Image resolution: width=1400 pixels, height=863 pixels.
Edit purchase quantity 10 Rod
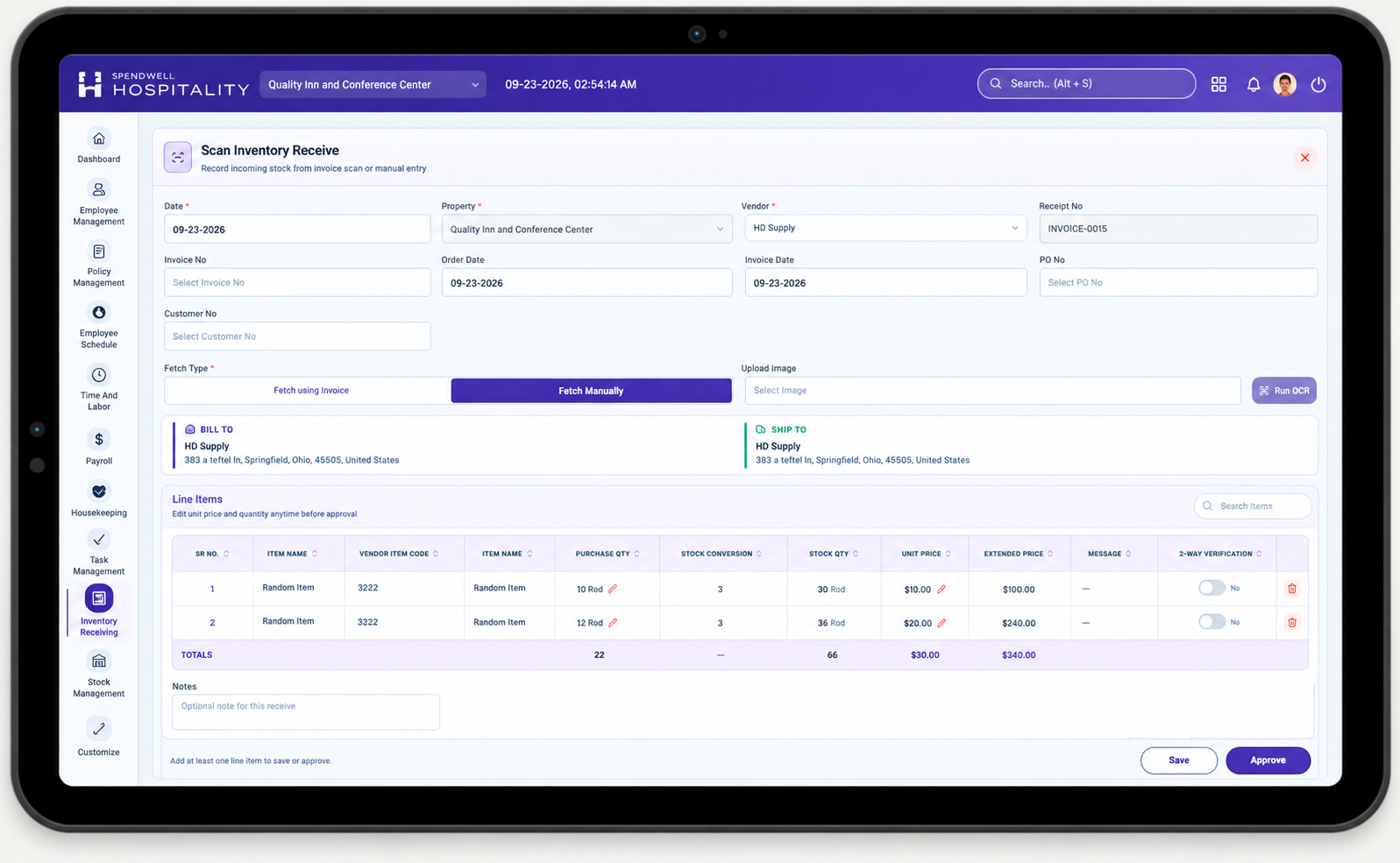tap(613, 589)
